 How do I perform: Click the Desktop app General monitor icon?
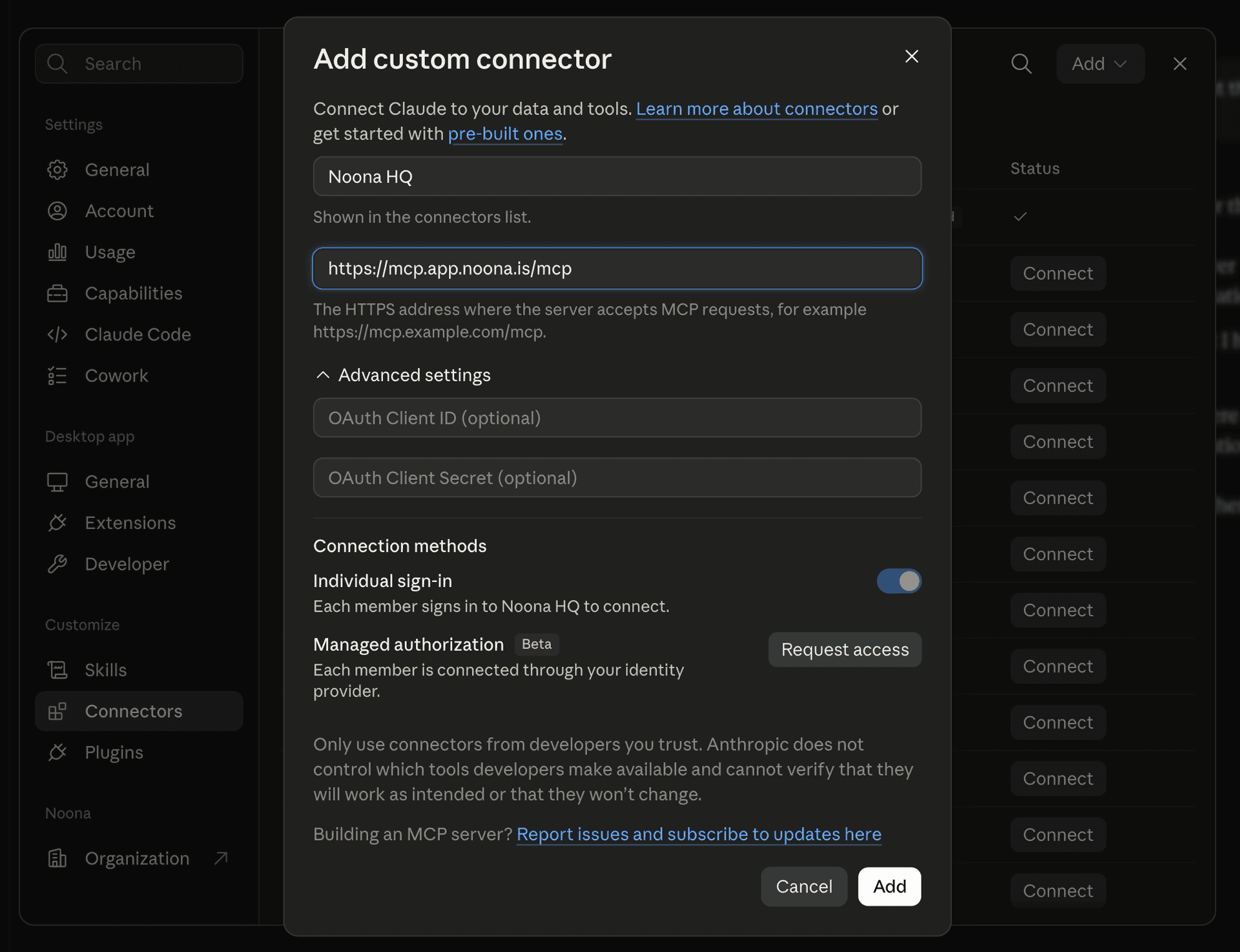pyautogui.click(x=57, y=482)
